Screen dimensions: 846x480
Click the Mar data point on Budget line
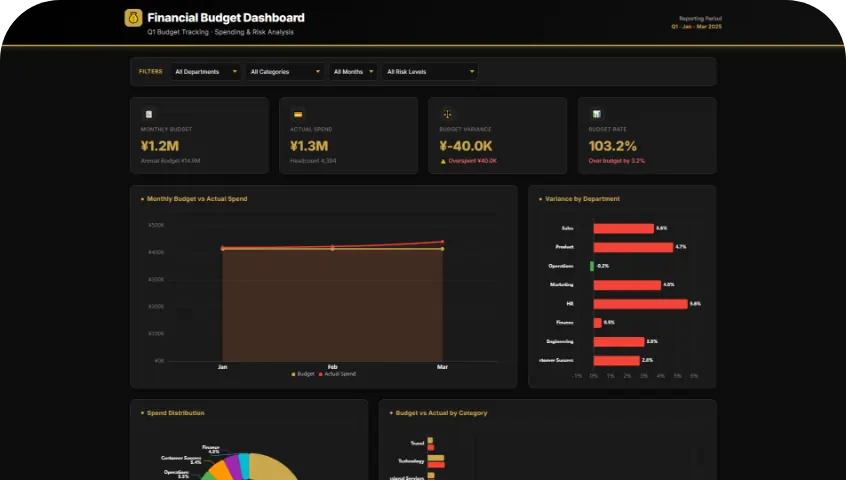tap(442, 249)
